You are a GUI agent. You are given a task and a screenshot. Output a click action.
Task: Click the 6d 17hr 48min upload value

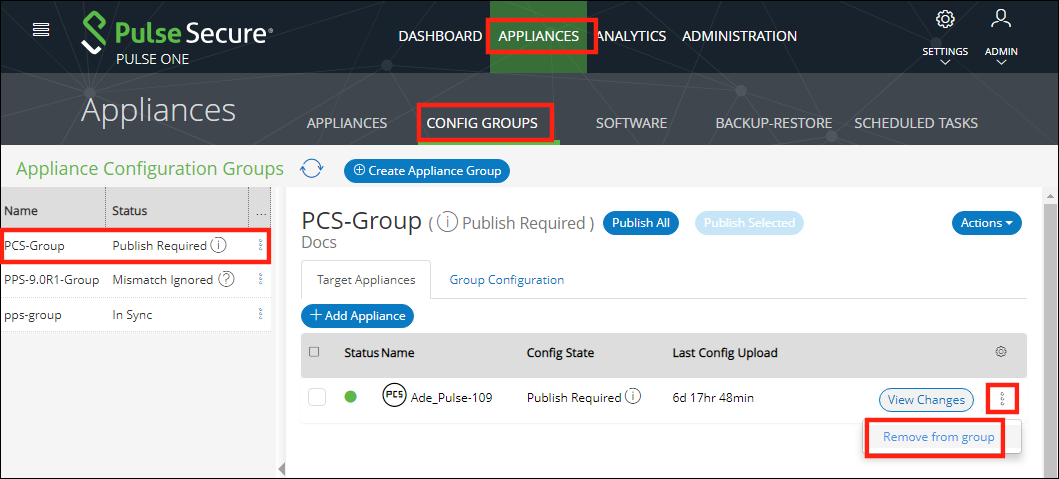click(713, 398)
